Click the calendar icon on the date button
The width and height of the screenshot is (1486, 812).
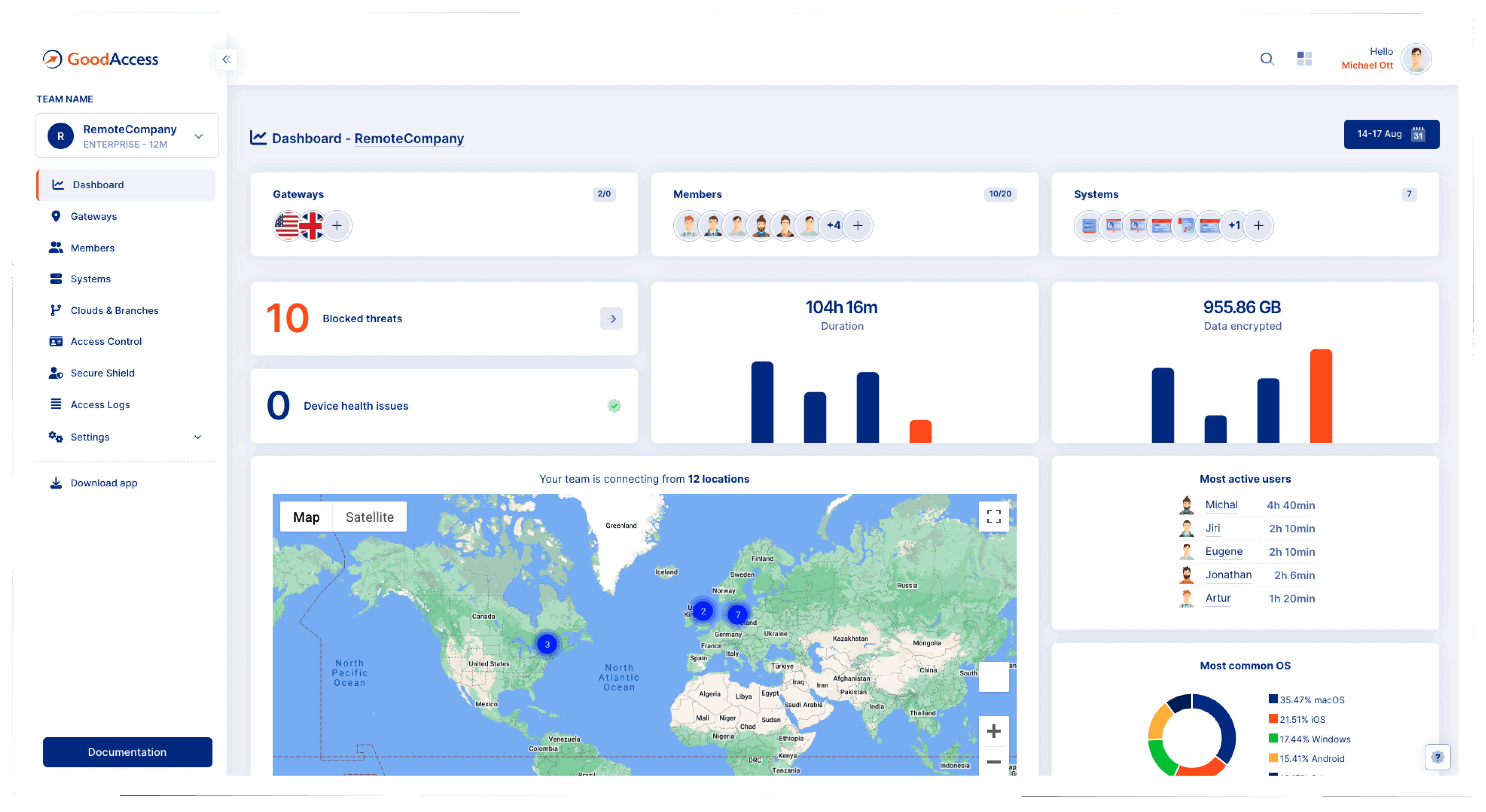(x=1418, y=134)
